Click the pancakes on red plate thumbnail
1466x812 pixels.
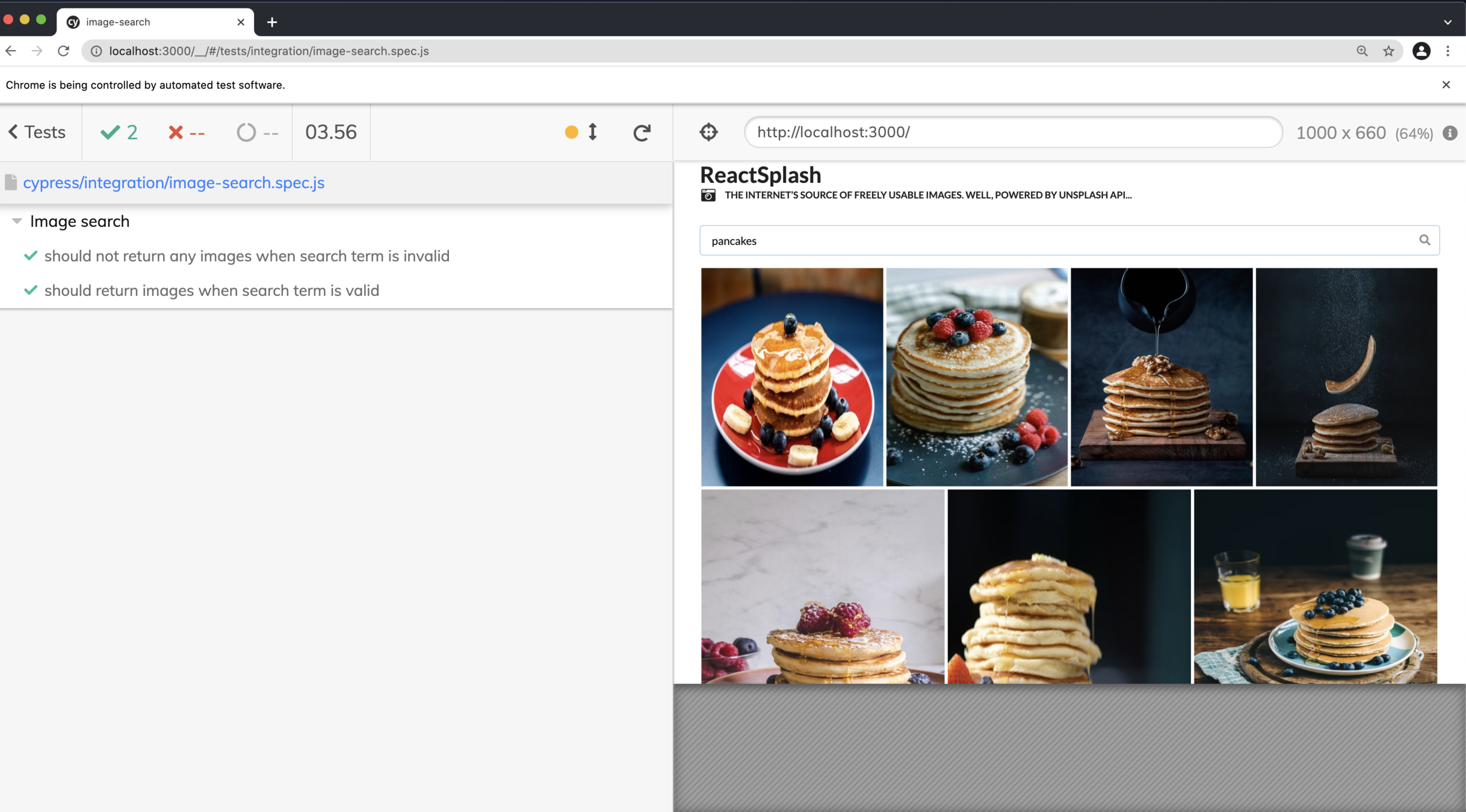pos(791,377)
